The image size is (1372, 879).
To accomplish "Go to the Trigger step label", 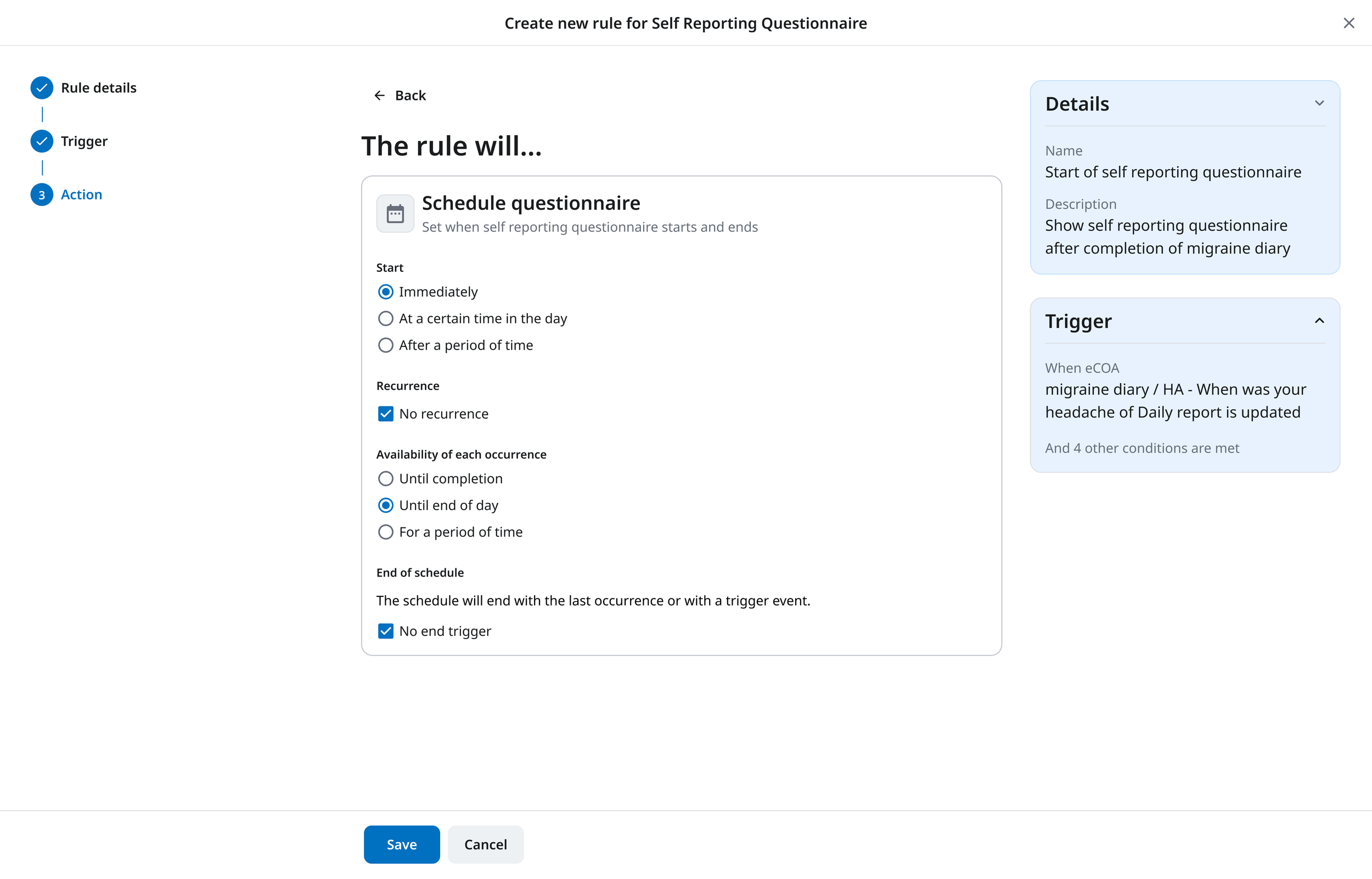I will 84,141.
